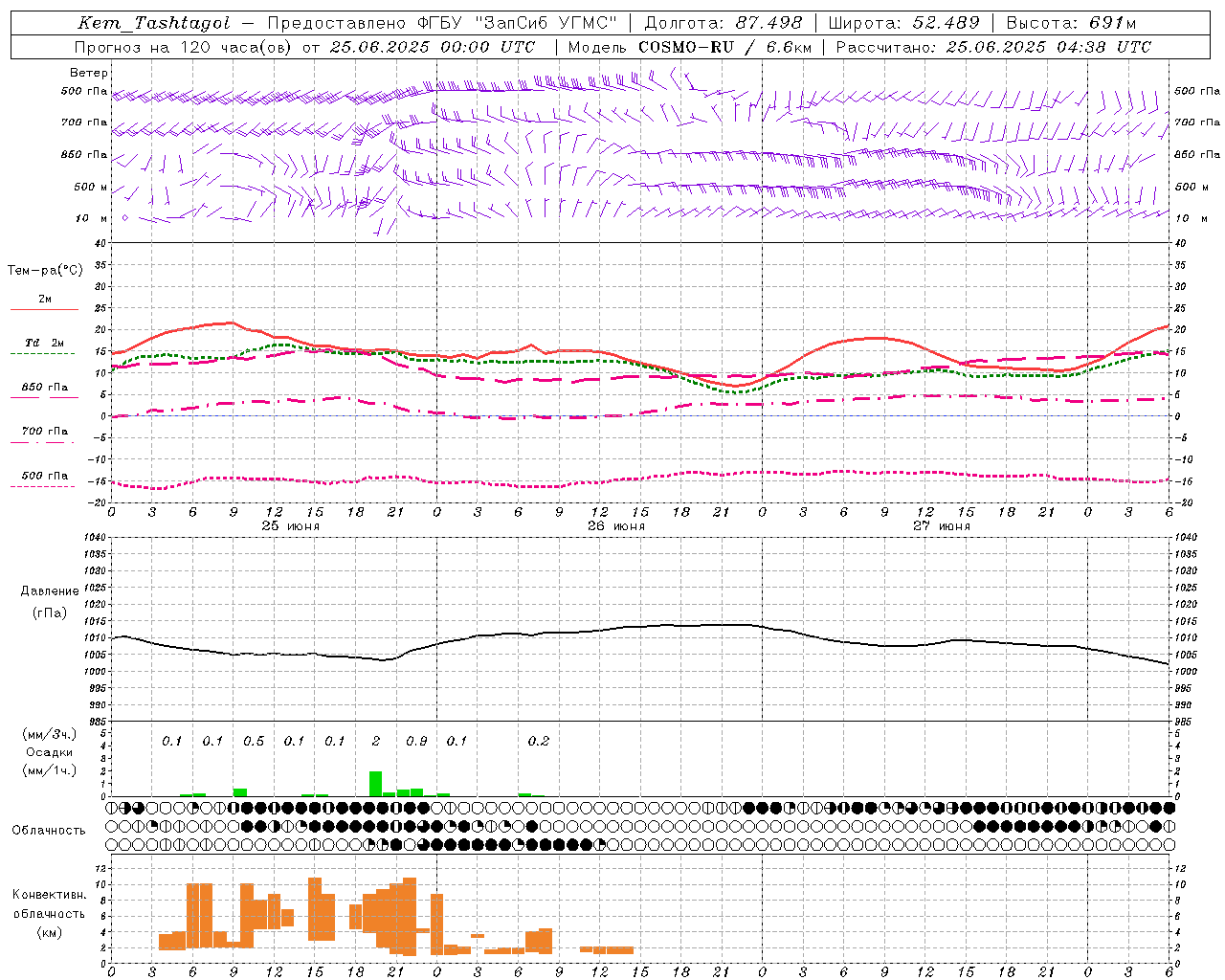Click the 26 июня date label
This screenshot has width=1225, height=980.
(x=616, y=526)
